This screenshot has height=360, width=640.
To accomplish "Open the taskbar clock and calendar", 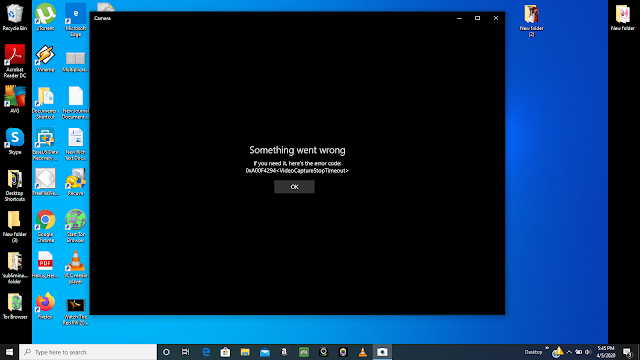I will coord(606,352).
